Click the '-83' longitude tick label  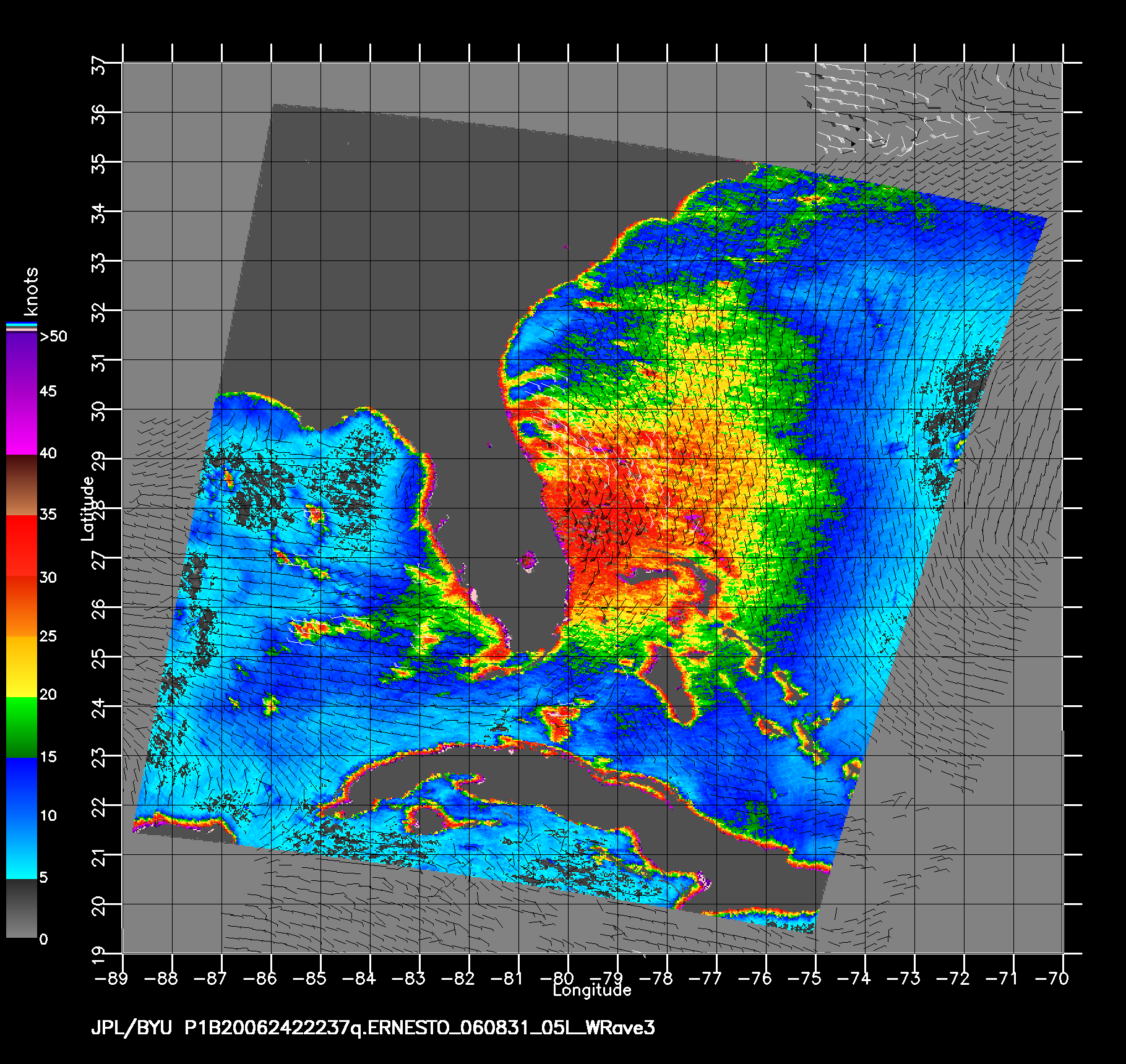[407, 978]
